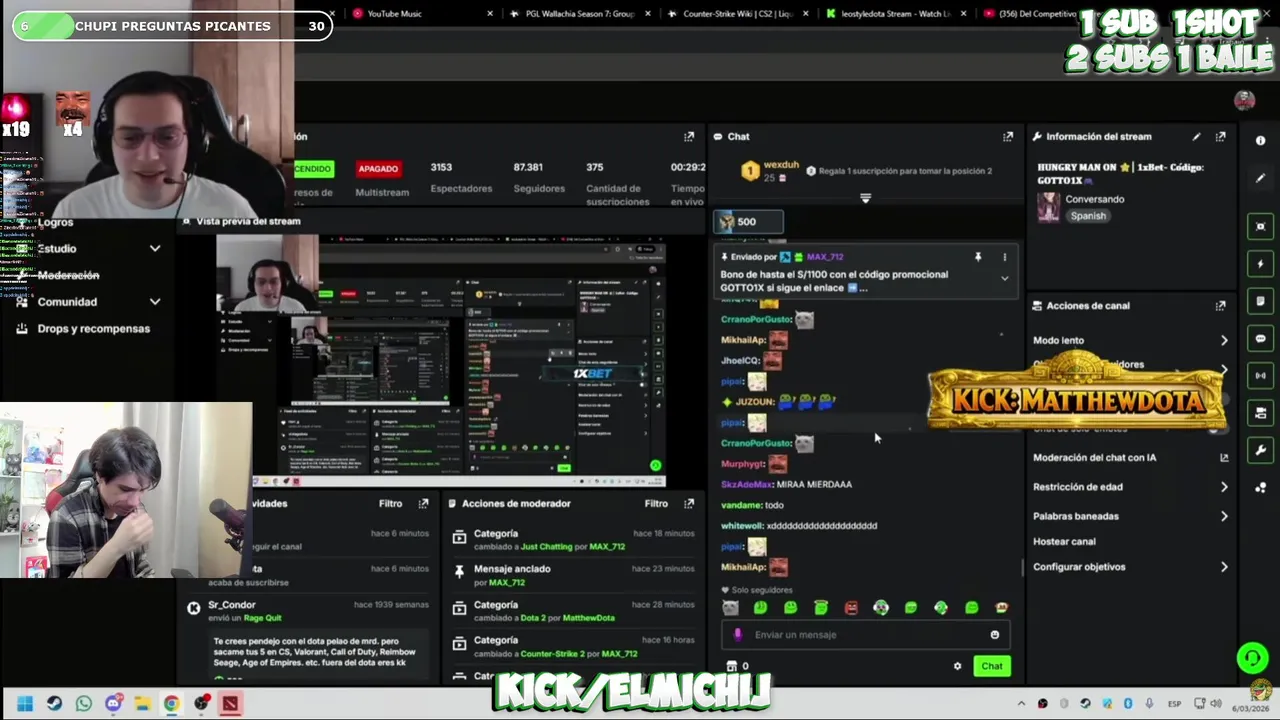The image size is (1280, 720).
Task: Open WhatsApp from the taskbar
Action: click(x=84, y=703)
